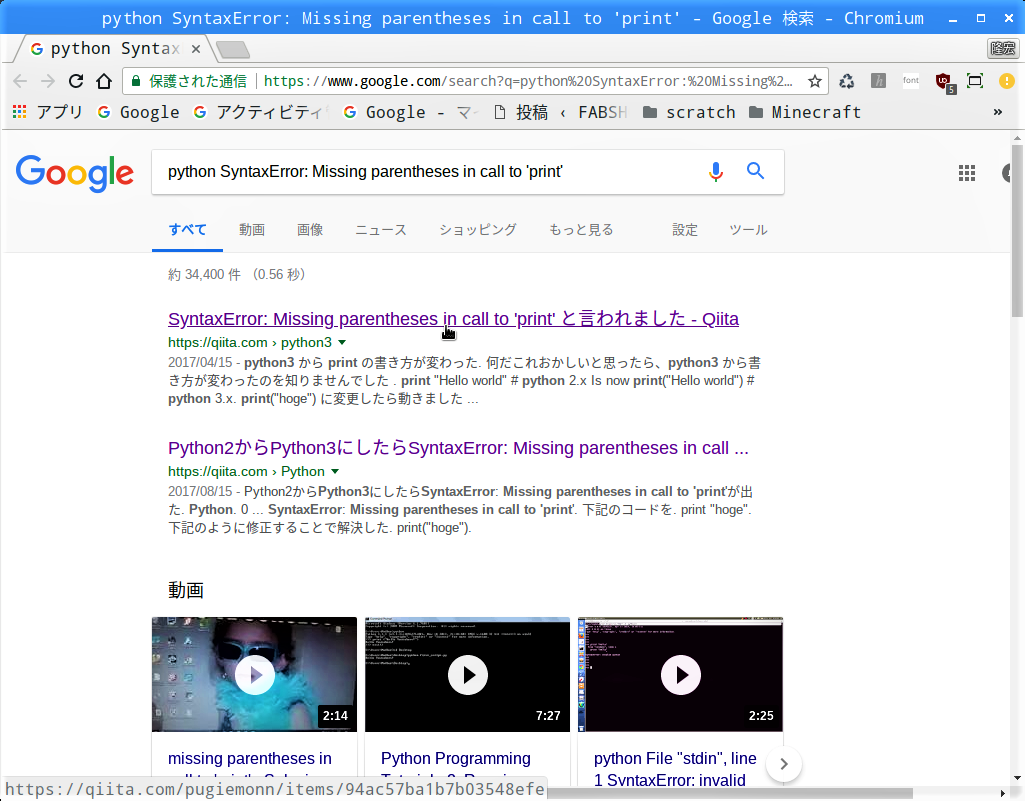Screen dimensions: 1025x801
Task: Reload the page with refresh icon
Action: point(76,81)
